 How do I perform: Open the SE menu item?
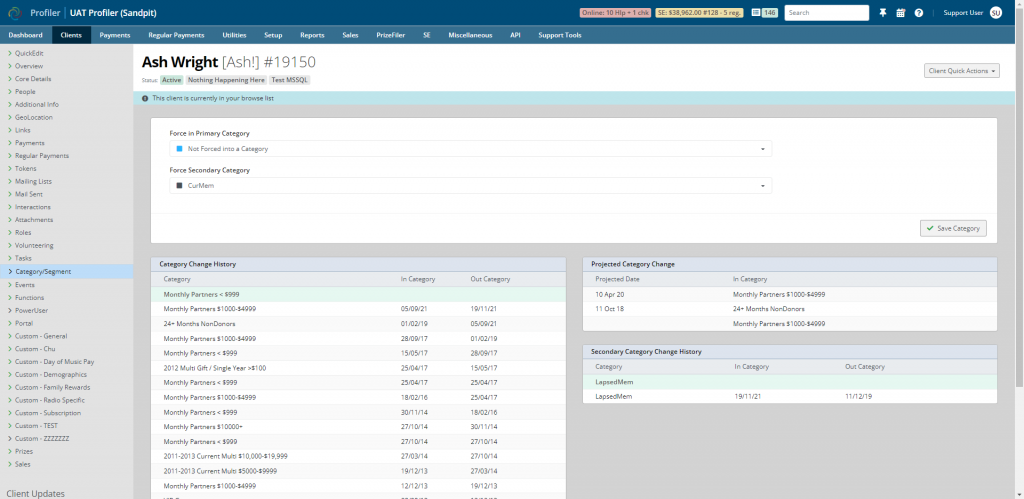click(x=426, y=35)
